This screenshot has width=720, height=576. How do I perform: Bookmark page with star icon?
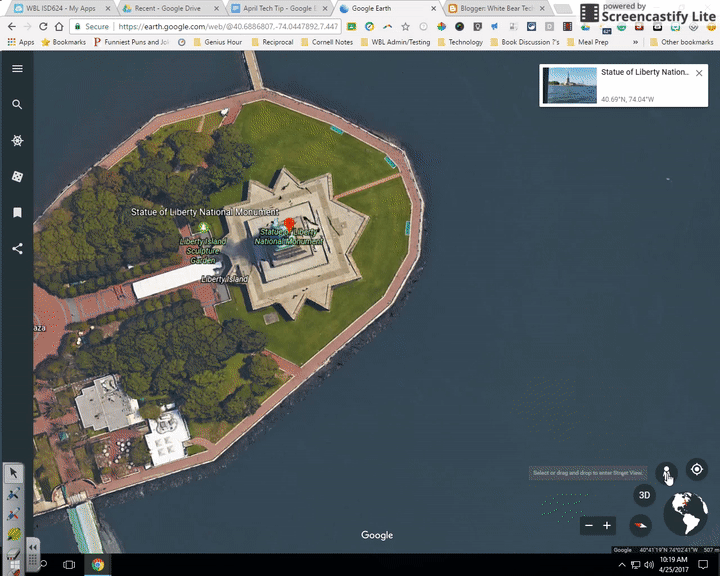coord(405,27)
